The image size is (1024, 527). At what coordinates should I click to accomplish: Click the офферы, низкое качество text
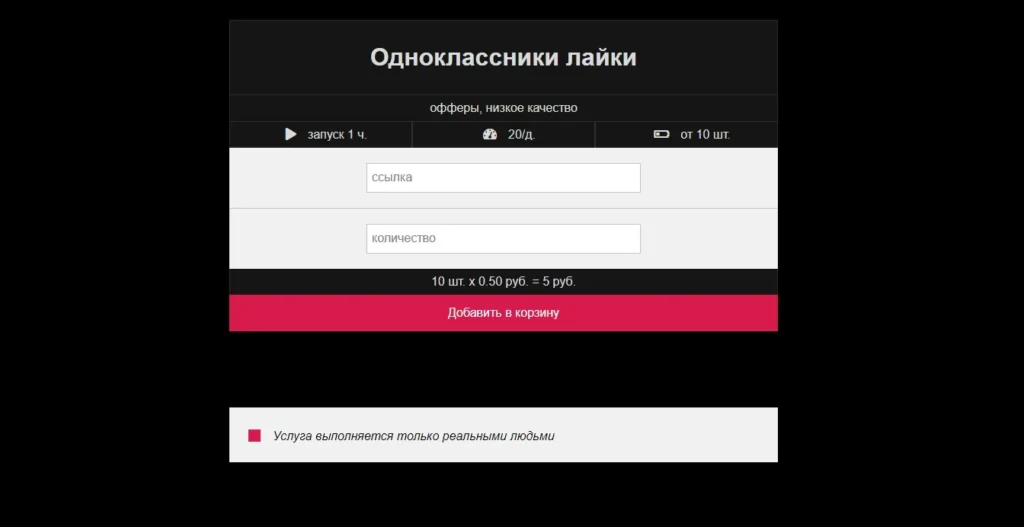coord(504,108)
